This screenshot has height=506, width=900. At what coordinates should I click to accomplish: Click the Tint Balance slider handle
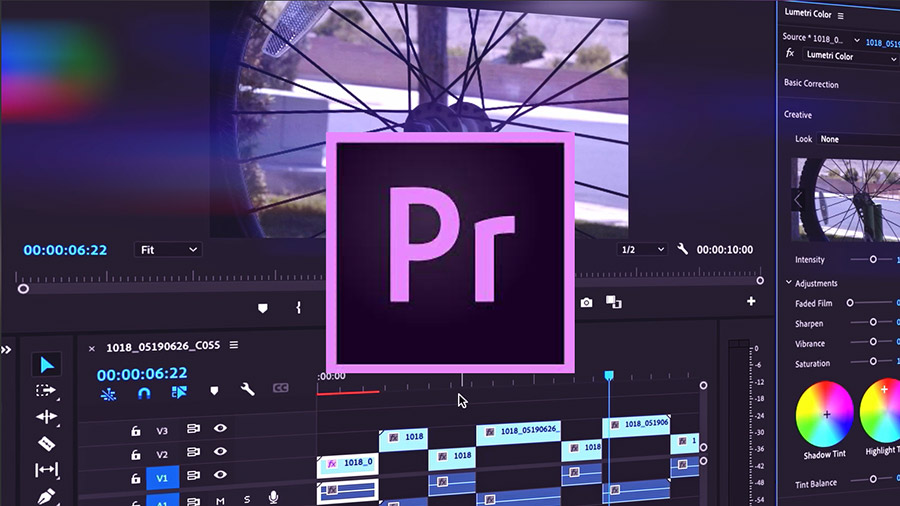pyautogui.click(x=873, y=478)
